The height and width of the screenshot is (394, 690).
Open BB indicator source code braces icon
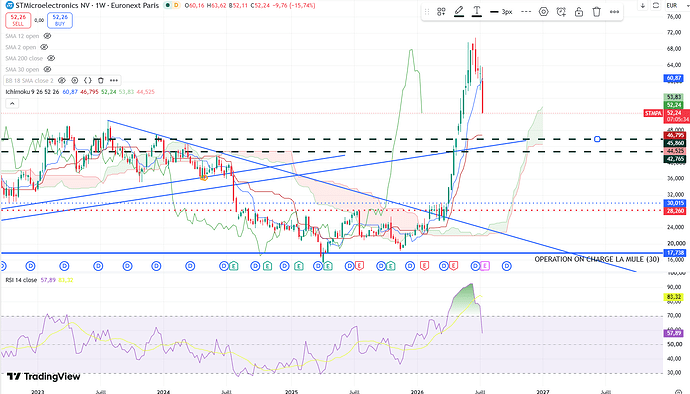click(88, 81)
